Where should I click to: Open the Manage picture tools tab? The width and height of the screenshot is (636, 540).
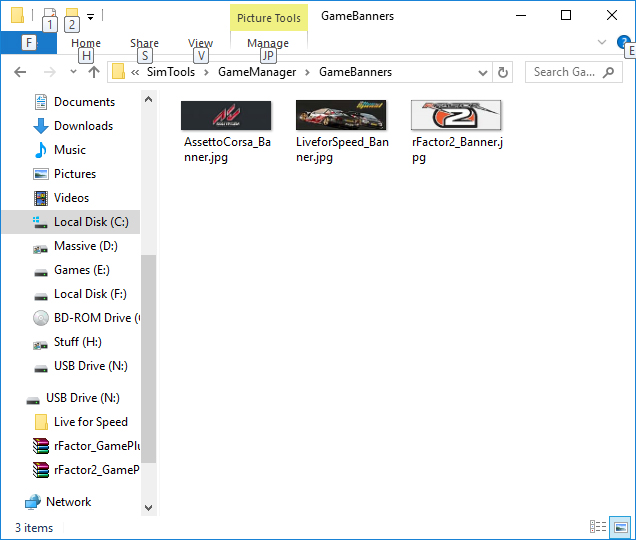point(268,43)
